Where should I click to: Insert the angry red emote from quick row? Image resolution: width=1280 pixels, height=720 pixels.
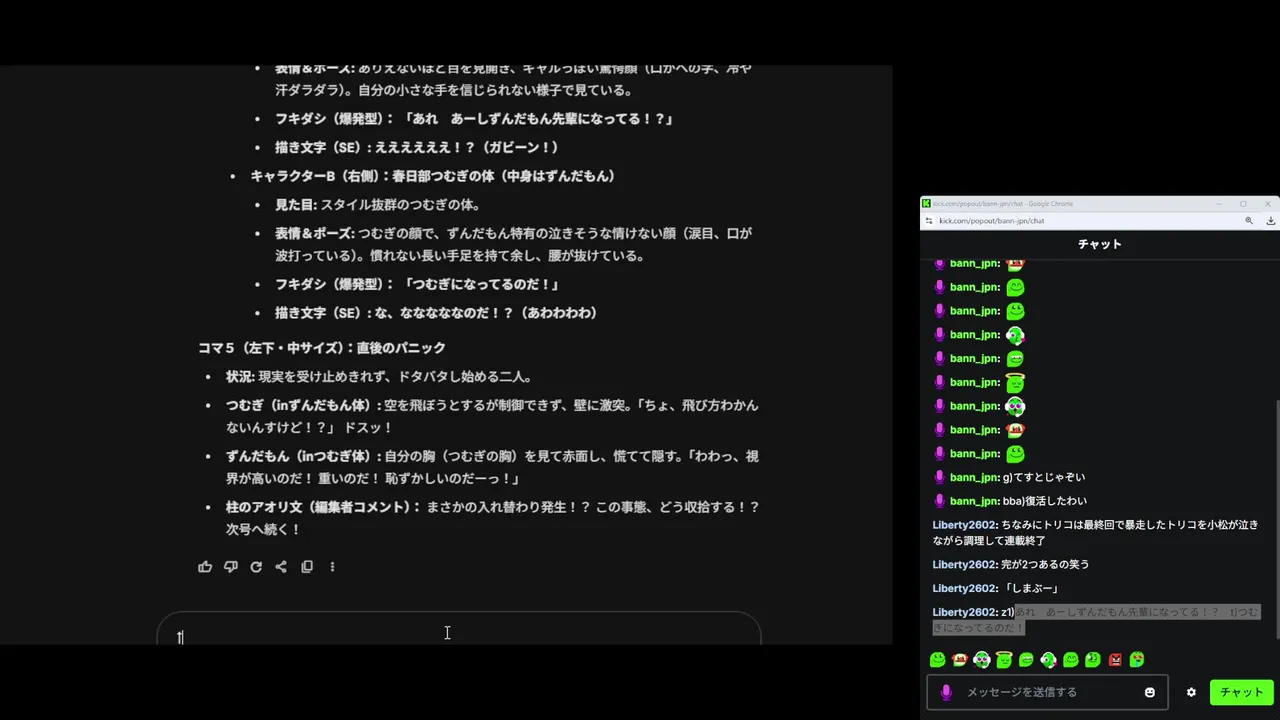pyautogui.click(x=1115, y=660)
